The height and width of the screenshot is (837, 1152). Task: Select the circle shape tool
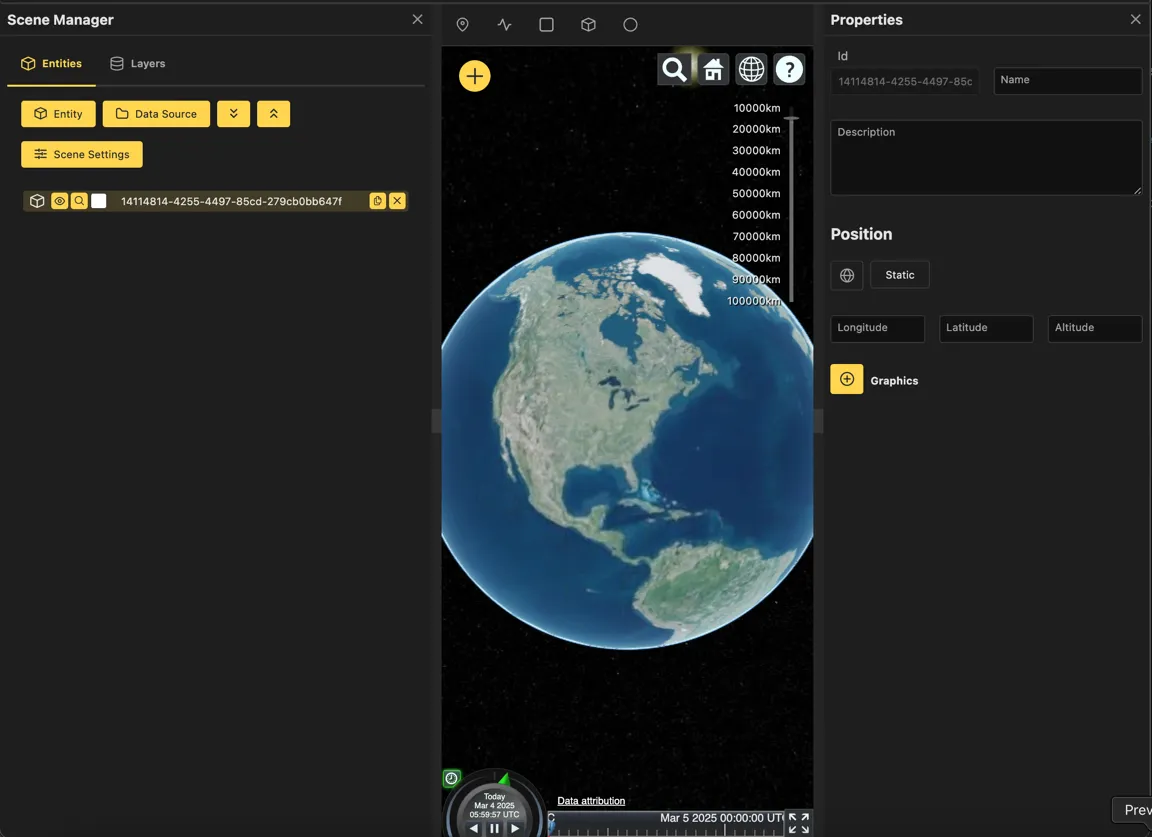(630, 25)
